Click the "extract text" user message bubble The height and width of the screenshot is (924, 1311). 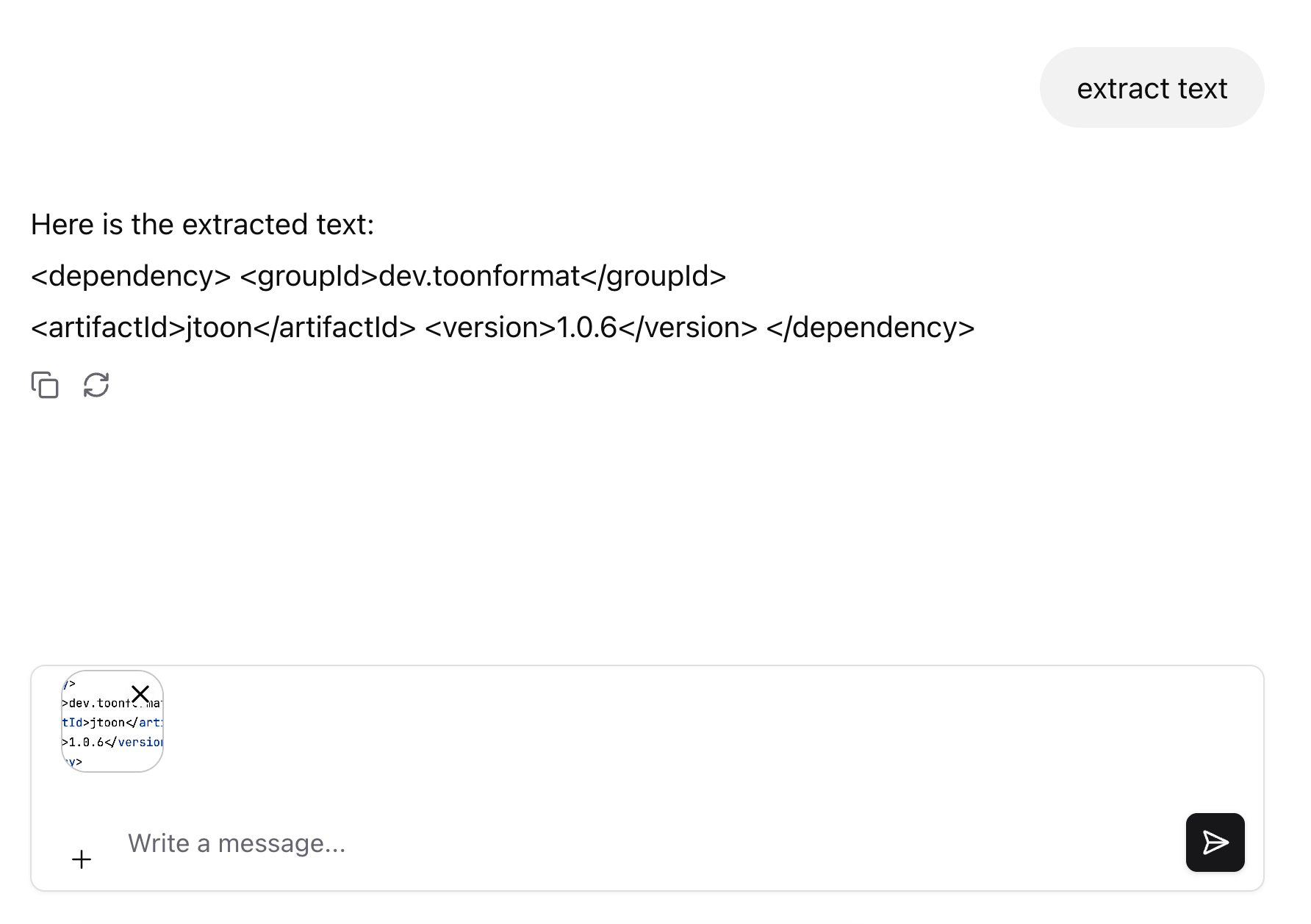click(x=1152, y=88)
